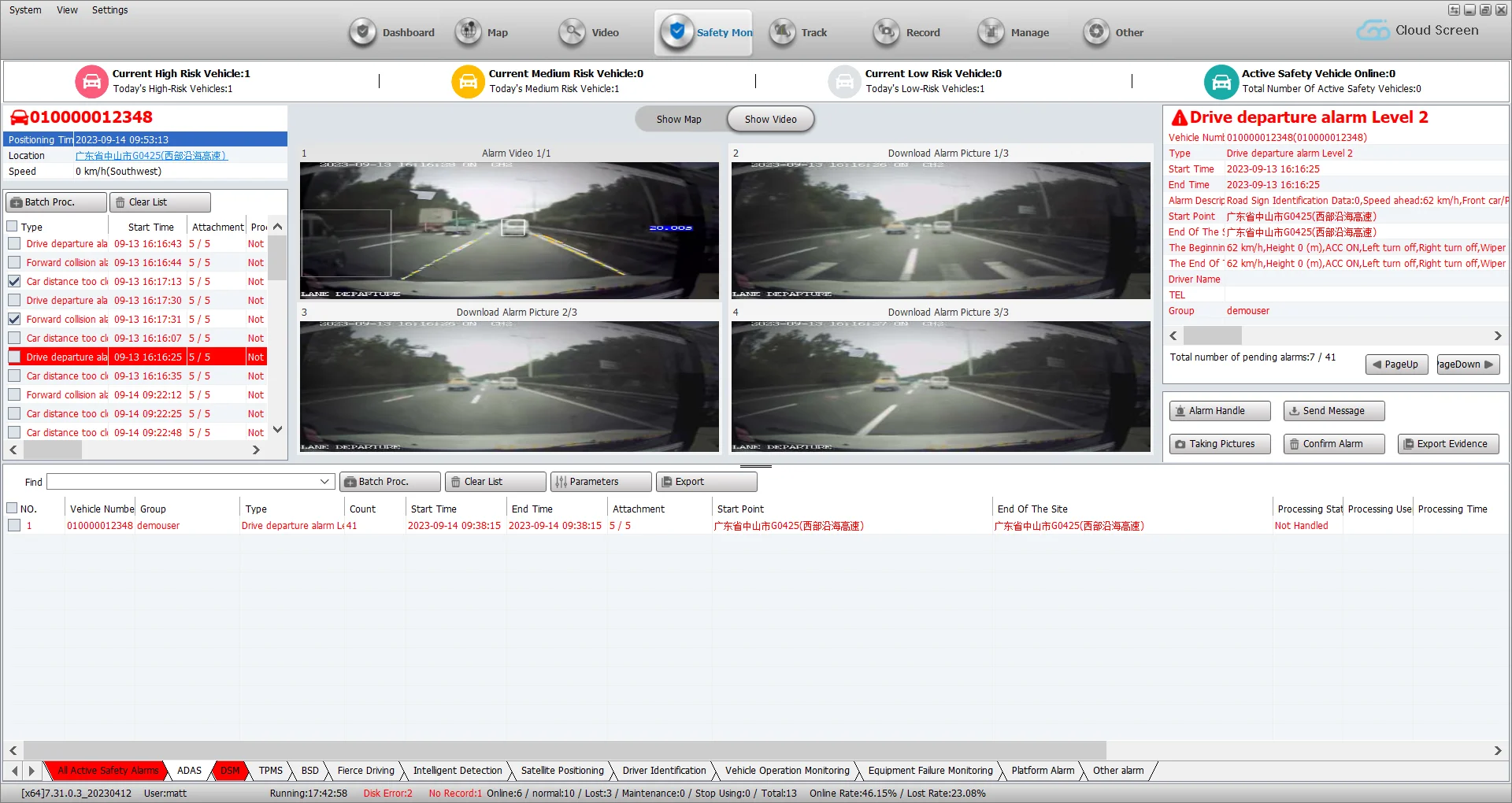Image resolution: width=1512 pixels, height=803 pixels.
Task: Open the G0425 highway location link
Action: (x=151, y=155)
